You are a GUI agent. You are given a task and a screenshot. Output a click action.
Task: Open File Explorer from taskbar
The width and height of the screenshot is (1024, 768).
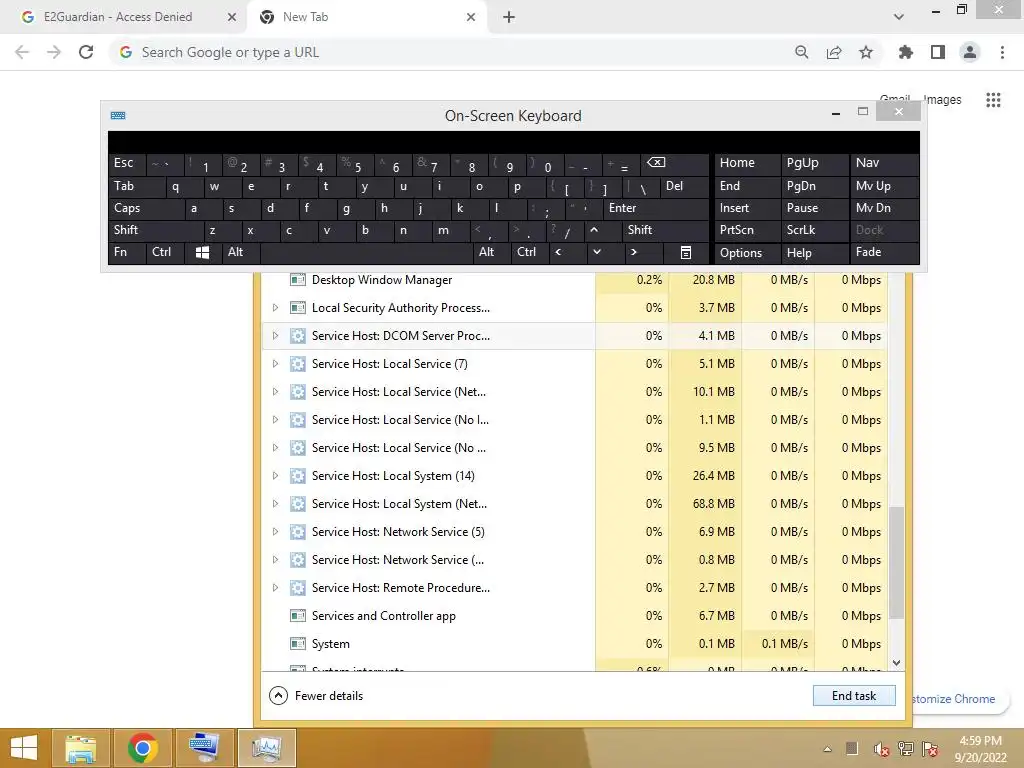click(81, 748)
